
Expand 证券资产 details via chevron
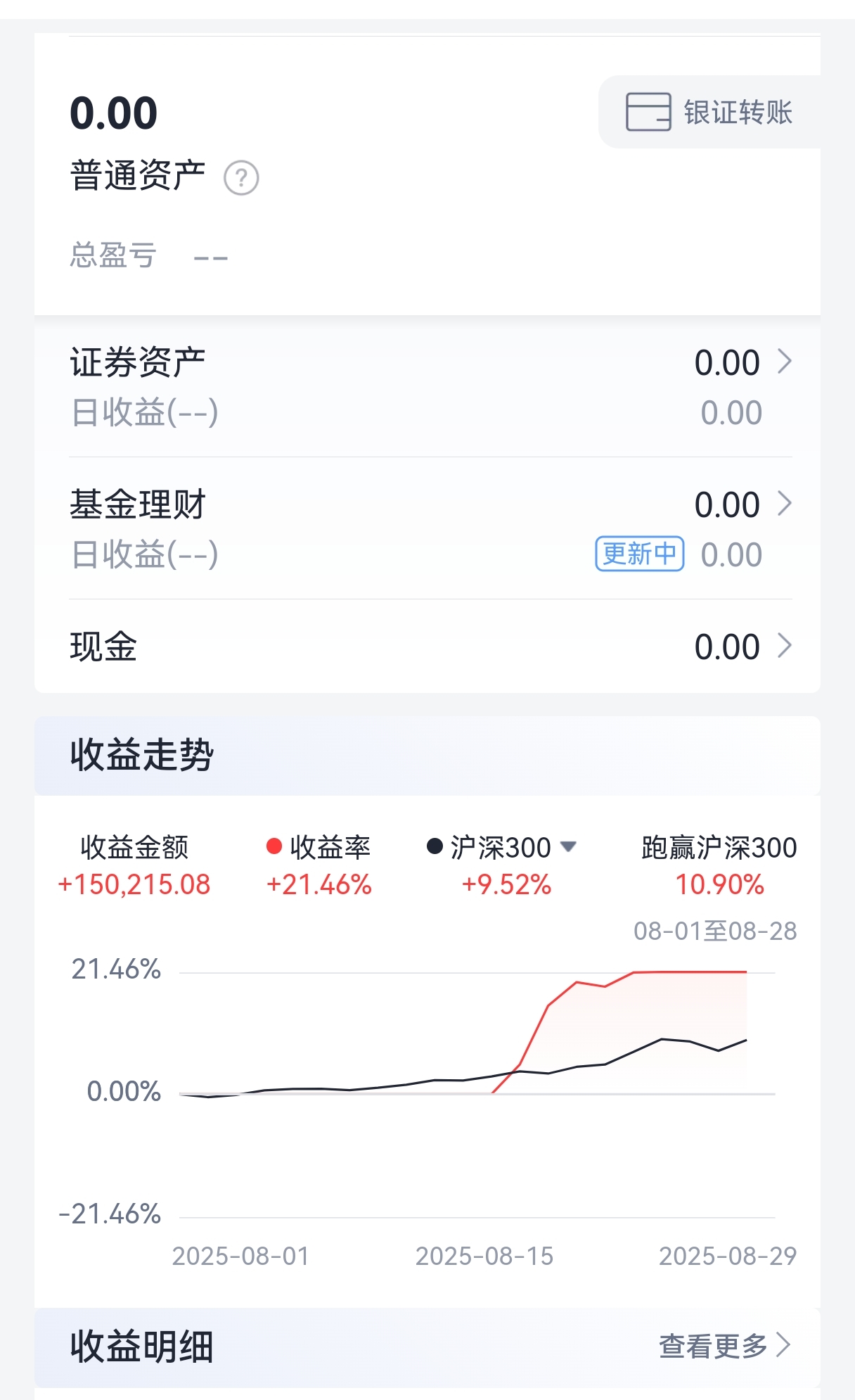785,362
